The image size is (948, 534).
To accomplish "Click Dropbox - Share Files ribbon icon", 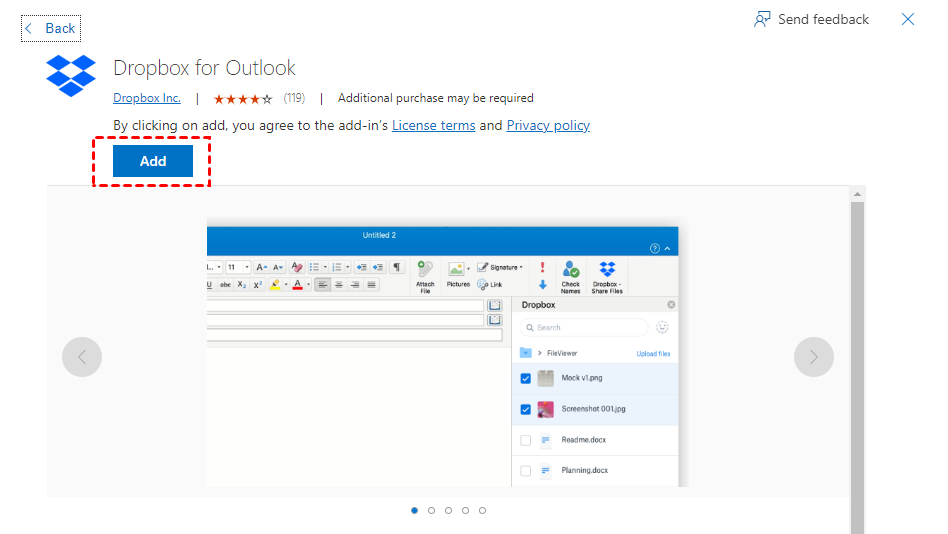I will (x=607, y=269).
